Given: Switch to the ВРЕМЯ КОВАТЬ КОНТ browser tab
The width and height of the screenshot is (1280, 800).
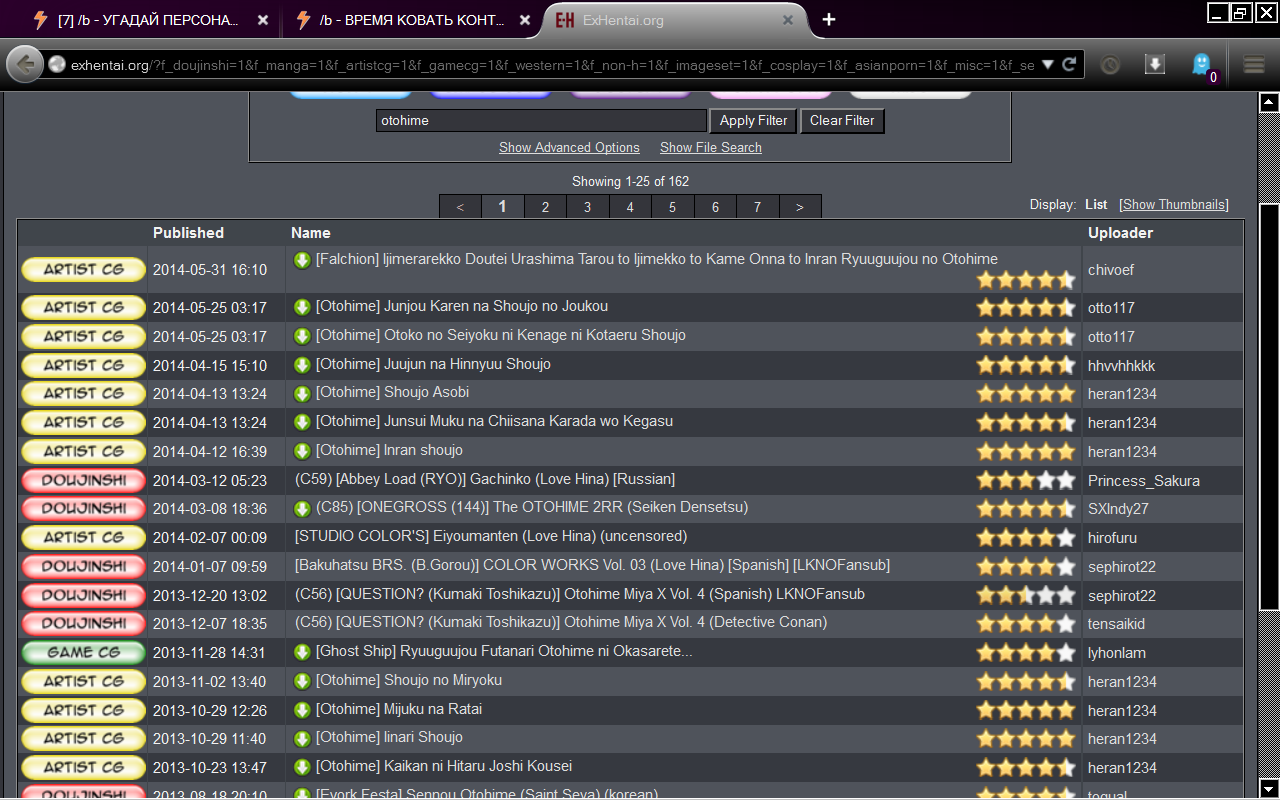Looking at the screenshot, I should pos(412,20).
